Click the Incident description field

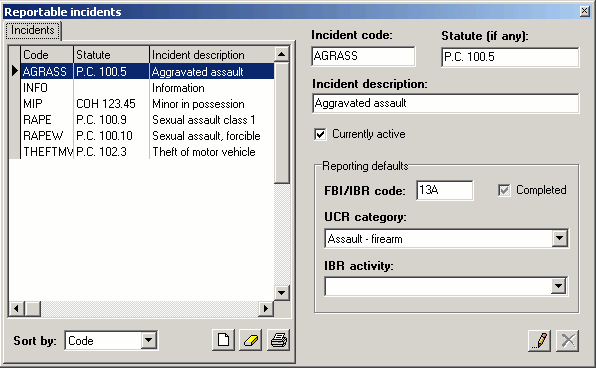(x=446, y=103)
